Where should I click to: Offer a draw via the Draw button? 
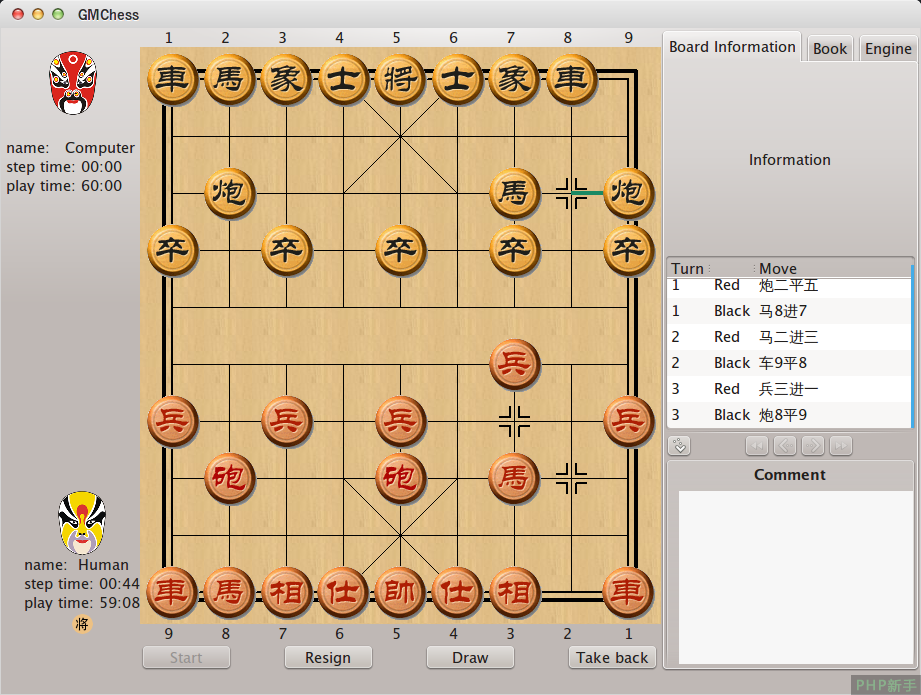(x=470, y=657)
